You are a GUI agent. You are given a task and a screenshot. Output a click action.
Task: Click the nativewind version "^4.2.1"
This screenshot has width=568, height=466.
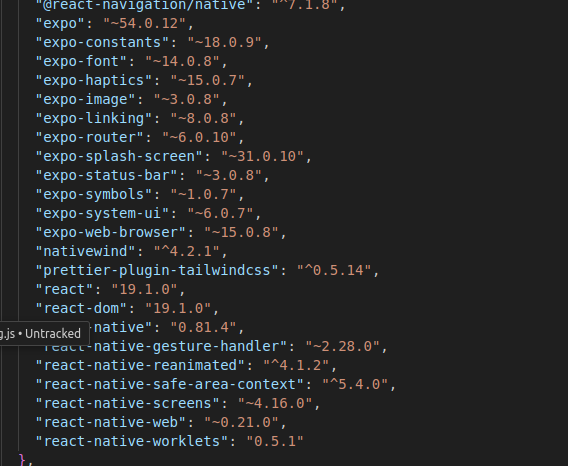click(x=186, y=251)
